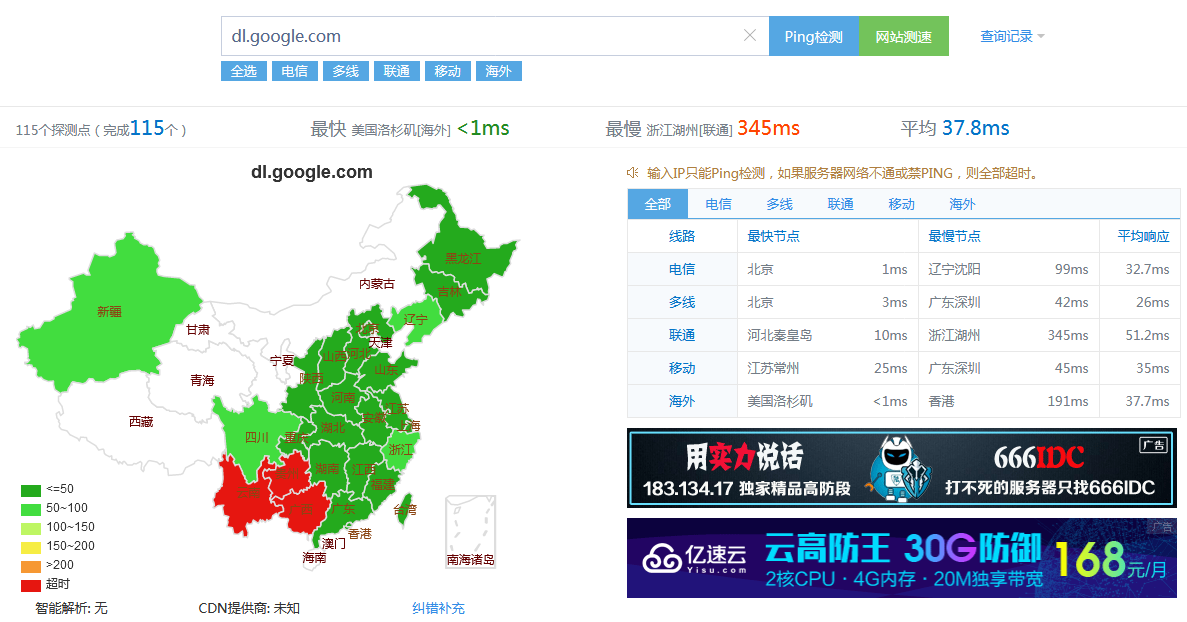This screenshot has height=622, width=1187.
Task: Switch to the 联通 results tab
Action: pyautogui.click(x=840, y=204)
